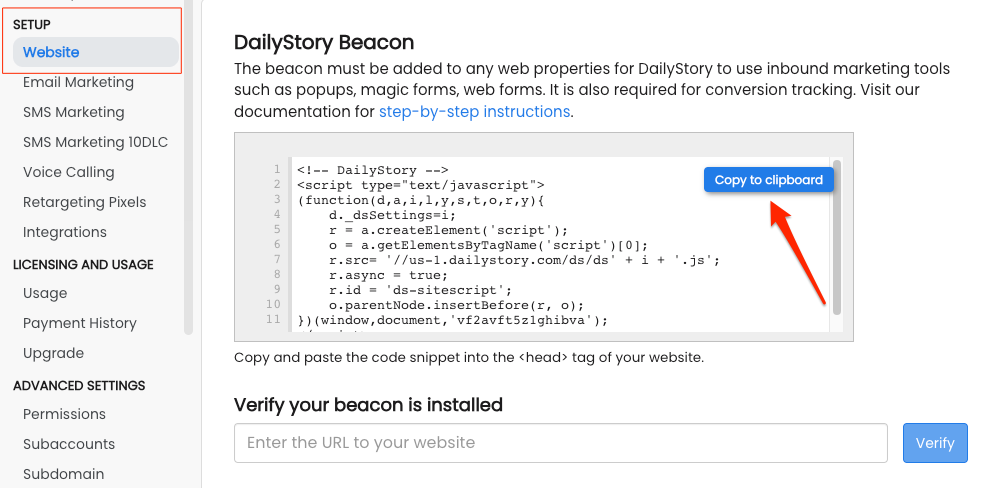Open Permissions settings

[64, 414]
